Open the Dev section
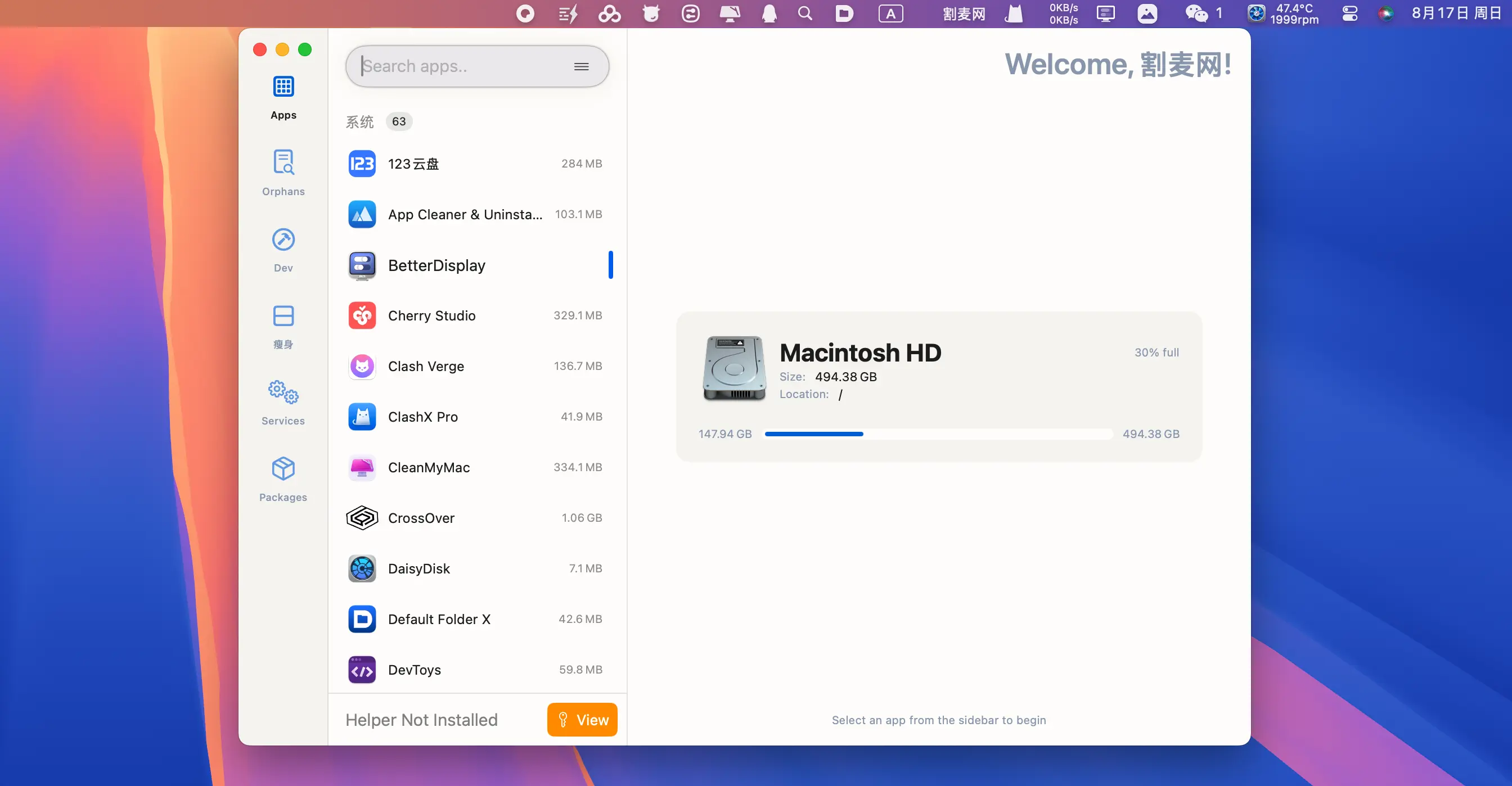 coord(283,250)
